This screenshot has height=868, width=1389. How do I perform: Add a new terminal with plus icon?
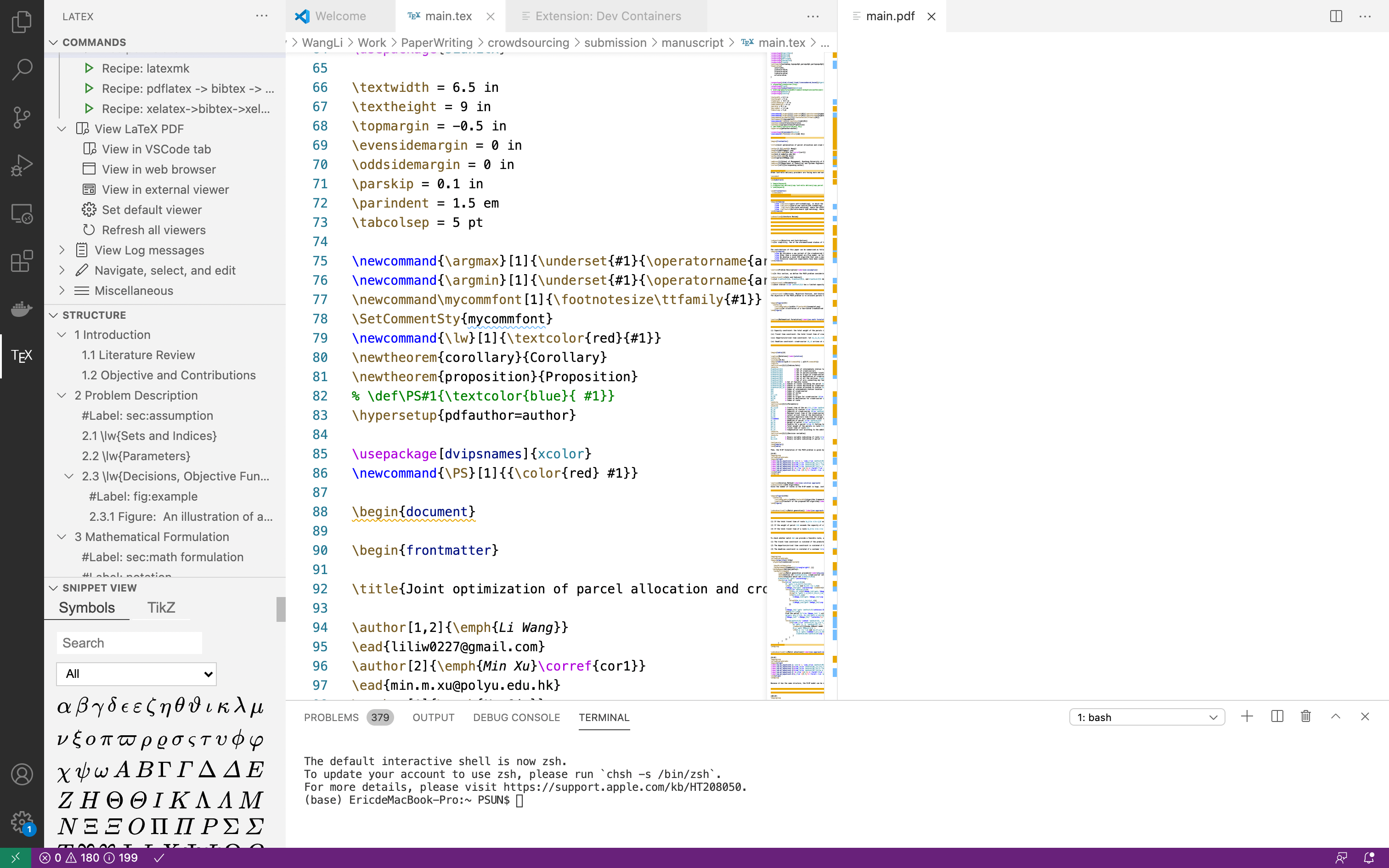(1247, 716)
